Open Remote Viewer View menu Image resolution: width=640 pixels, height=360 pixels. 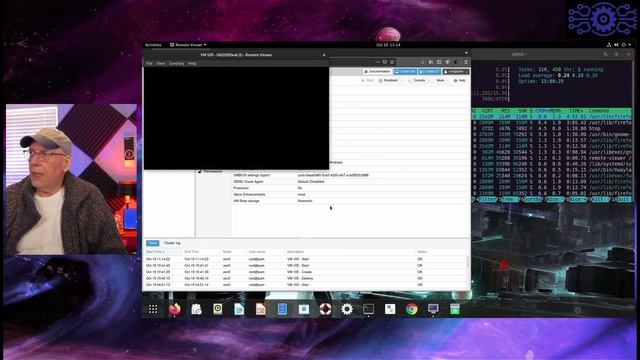(x=161, y=64)
